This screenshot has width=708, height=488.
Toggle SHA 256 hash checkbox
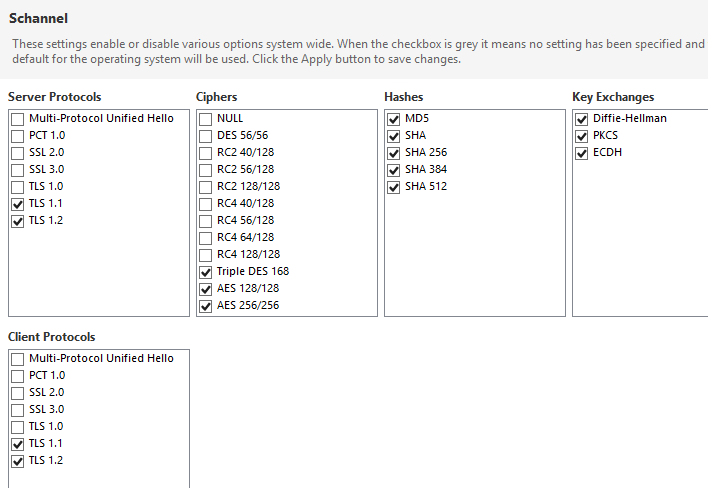coord(394,153)
